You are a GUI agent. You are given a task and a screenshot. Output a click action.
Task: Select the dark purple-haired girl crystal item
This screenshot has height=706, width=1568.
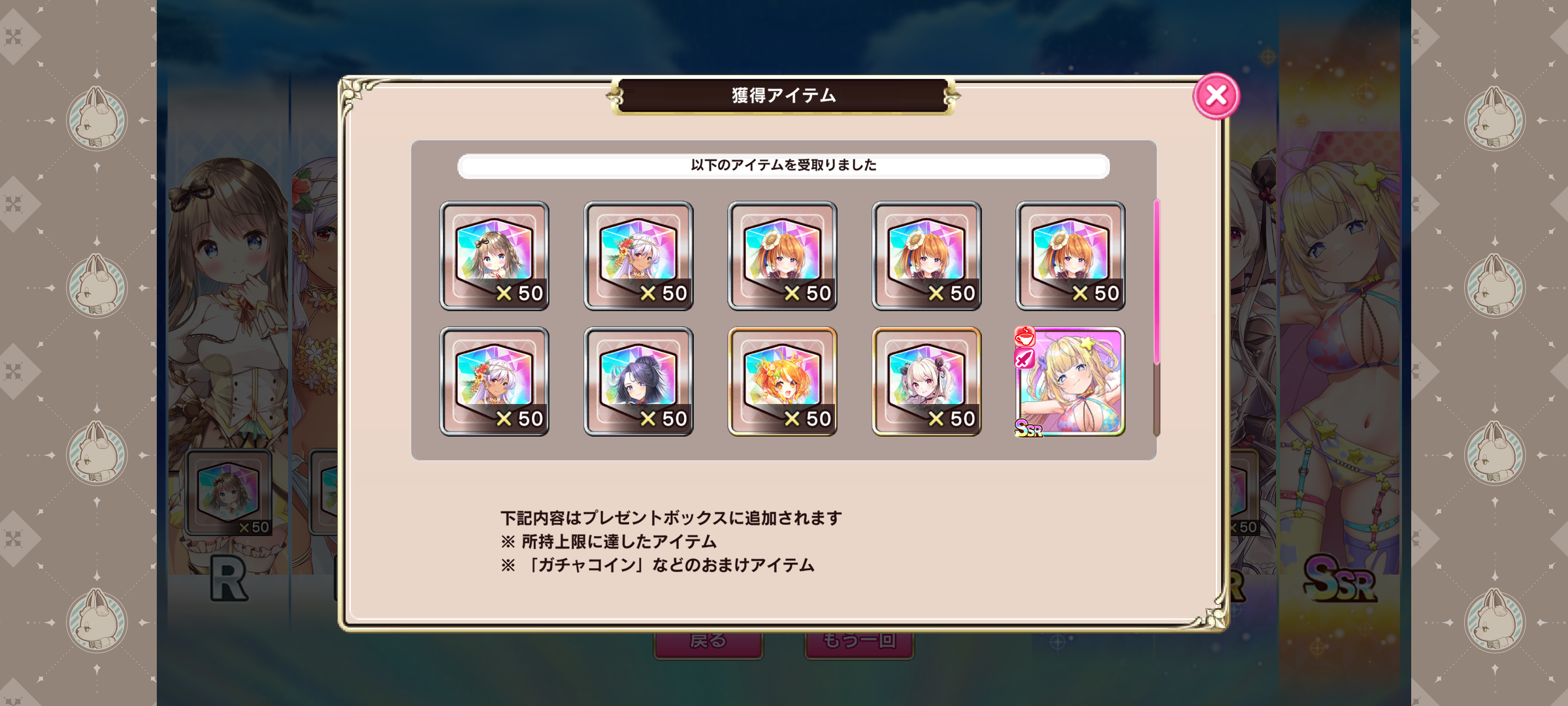coord(638,382)
